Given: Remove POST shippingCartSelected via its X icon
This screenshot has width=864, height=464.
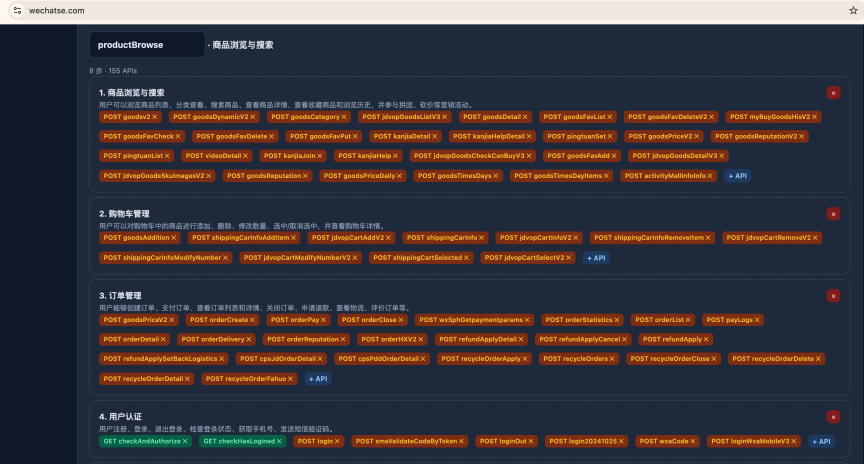Looking at the screenshot, I should 466,258.
